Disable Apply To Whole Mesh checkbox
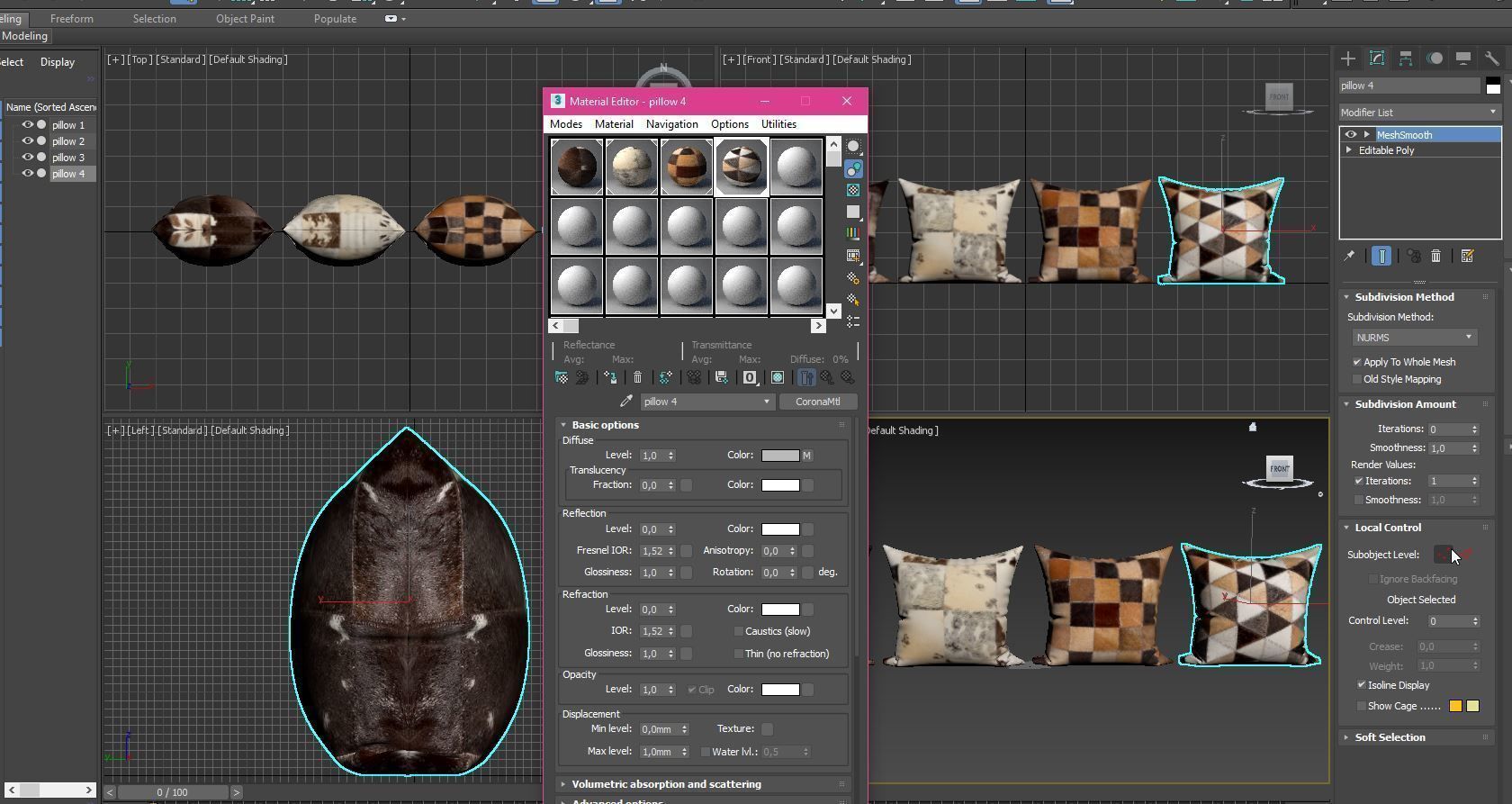The image size is (1512, 804). coord(1357,362)
